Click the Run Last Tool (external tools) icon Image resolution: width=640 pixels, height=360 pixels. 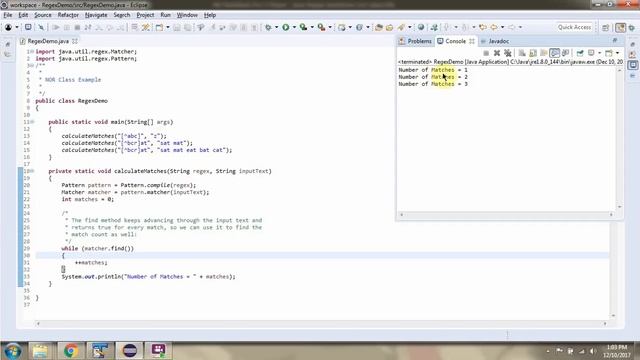point(322,27)
